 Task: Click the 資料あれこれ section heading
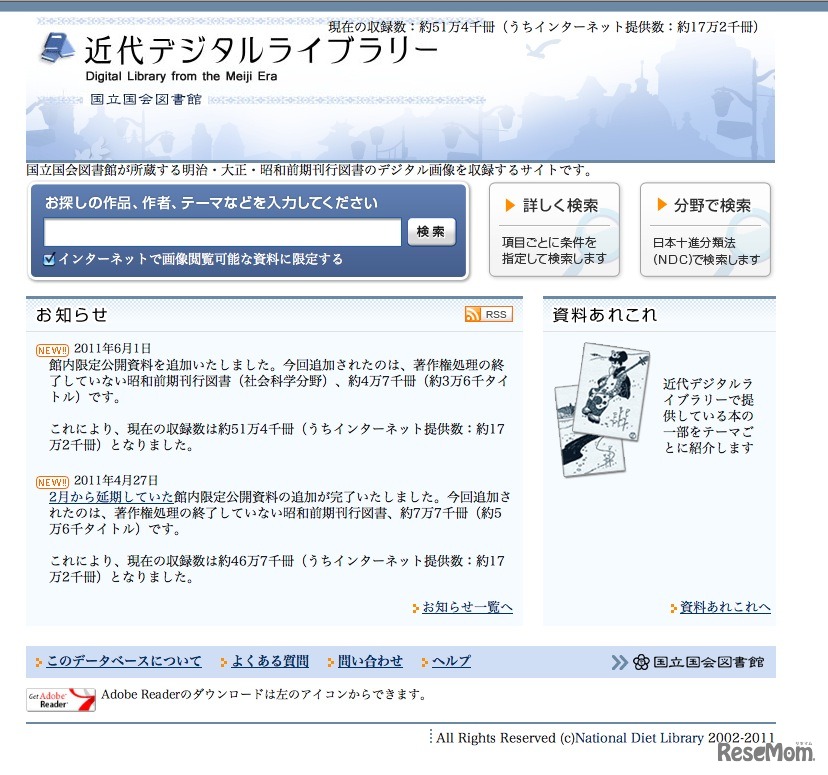pos(605,315)
